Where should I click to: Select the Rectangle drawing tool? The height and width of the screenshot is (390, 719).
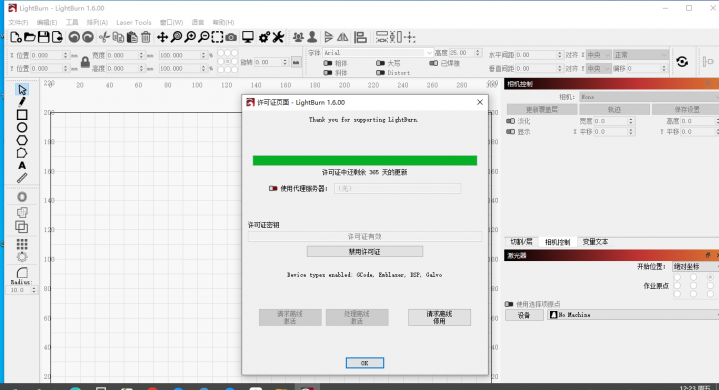pyautogui.click(x=22, y=115)
